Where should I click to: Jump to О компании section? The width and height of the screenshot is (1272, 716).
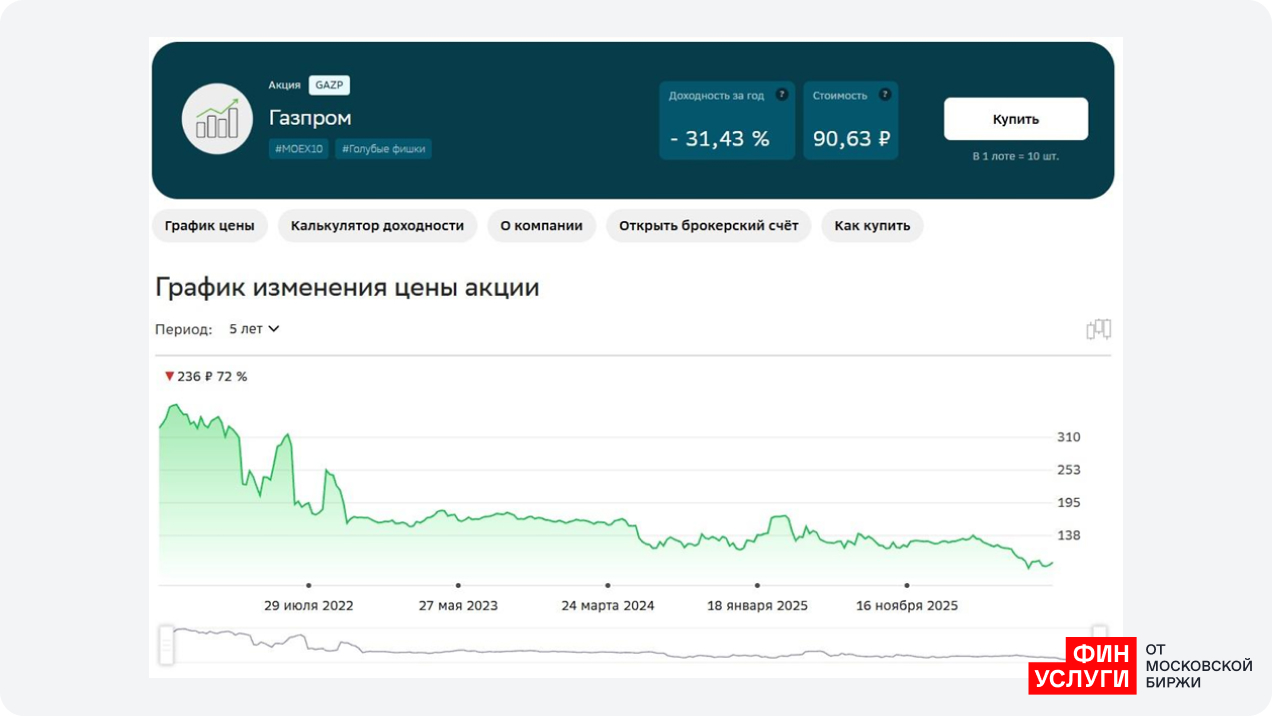pos(541,226)
